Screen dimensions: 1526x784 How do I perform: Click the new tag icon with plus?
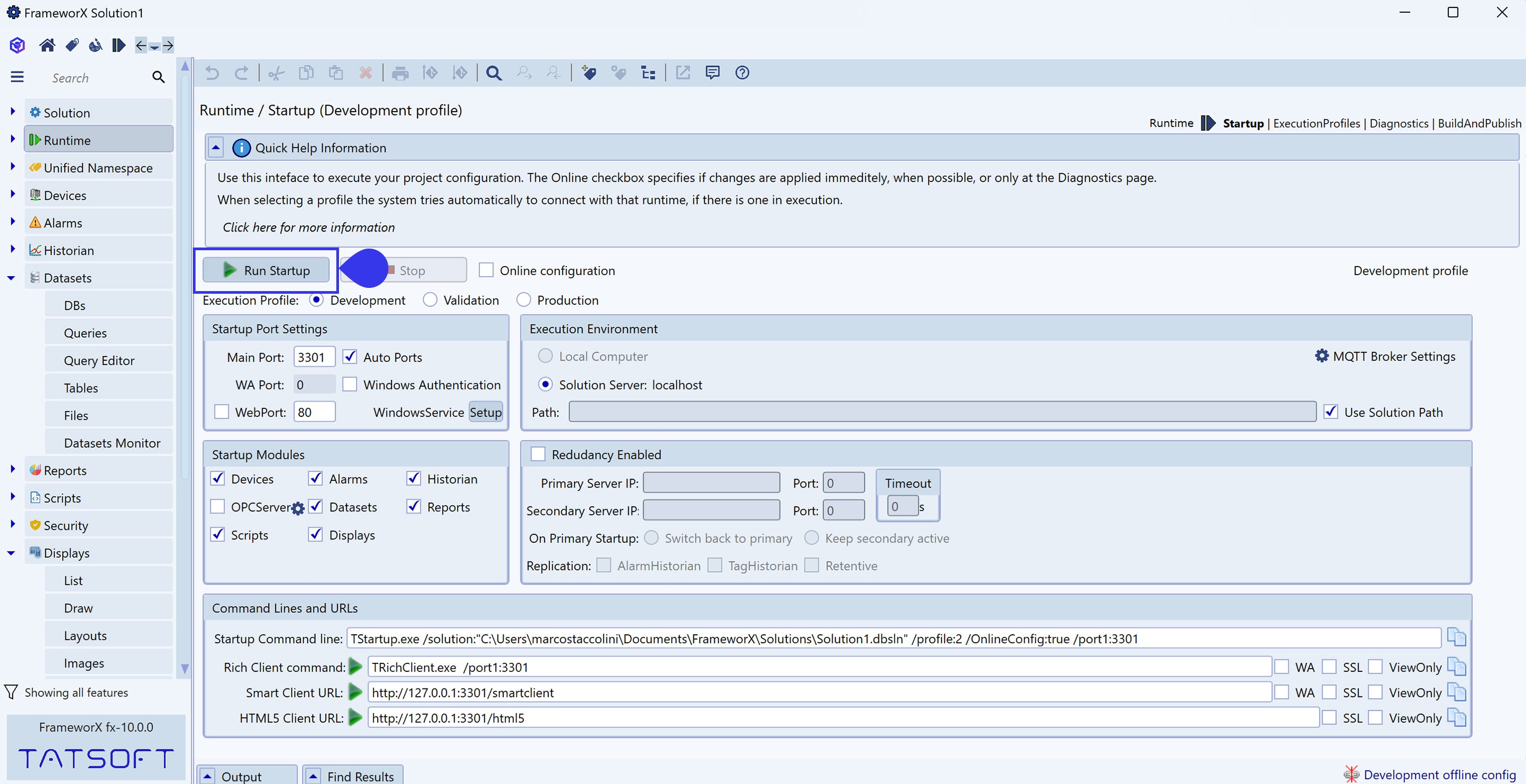[x=589, y=73]
